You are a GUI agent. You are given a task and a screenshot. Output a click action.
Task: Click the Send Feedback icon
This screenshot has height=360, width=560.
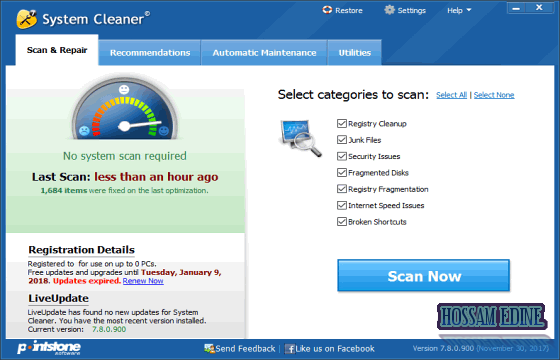pyautogui.click(x=209, y=349)
